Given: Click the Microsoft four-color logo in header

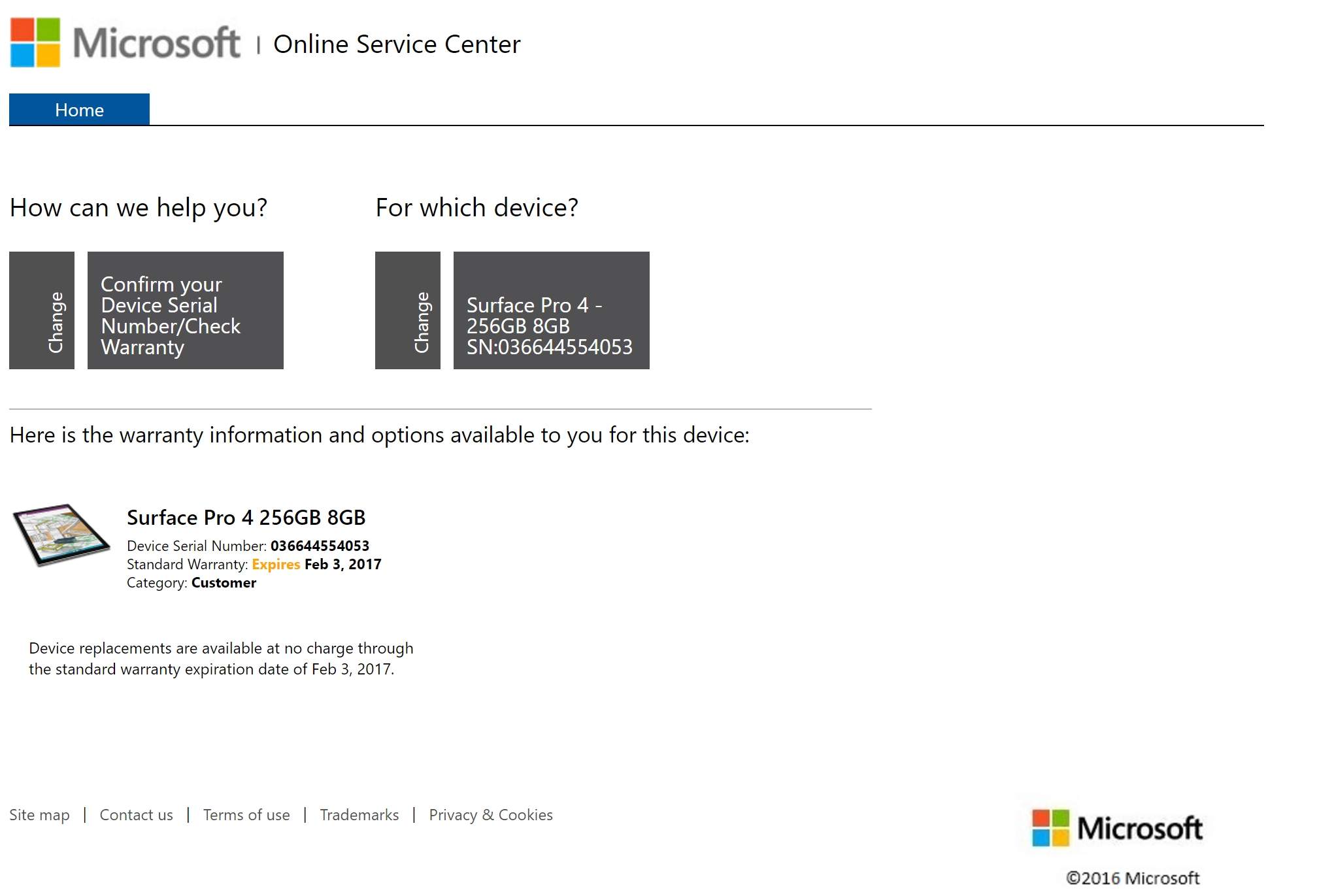Looking at the screenshot, I should (x=35, y=42).
